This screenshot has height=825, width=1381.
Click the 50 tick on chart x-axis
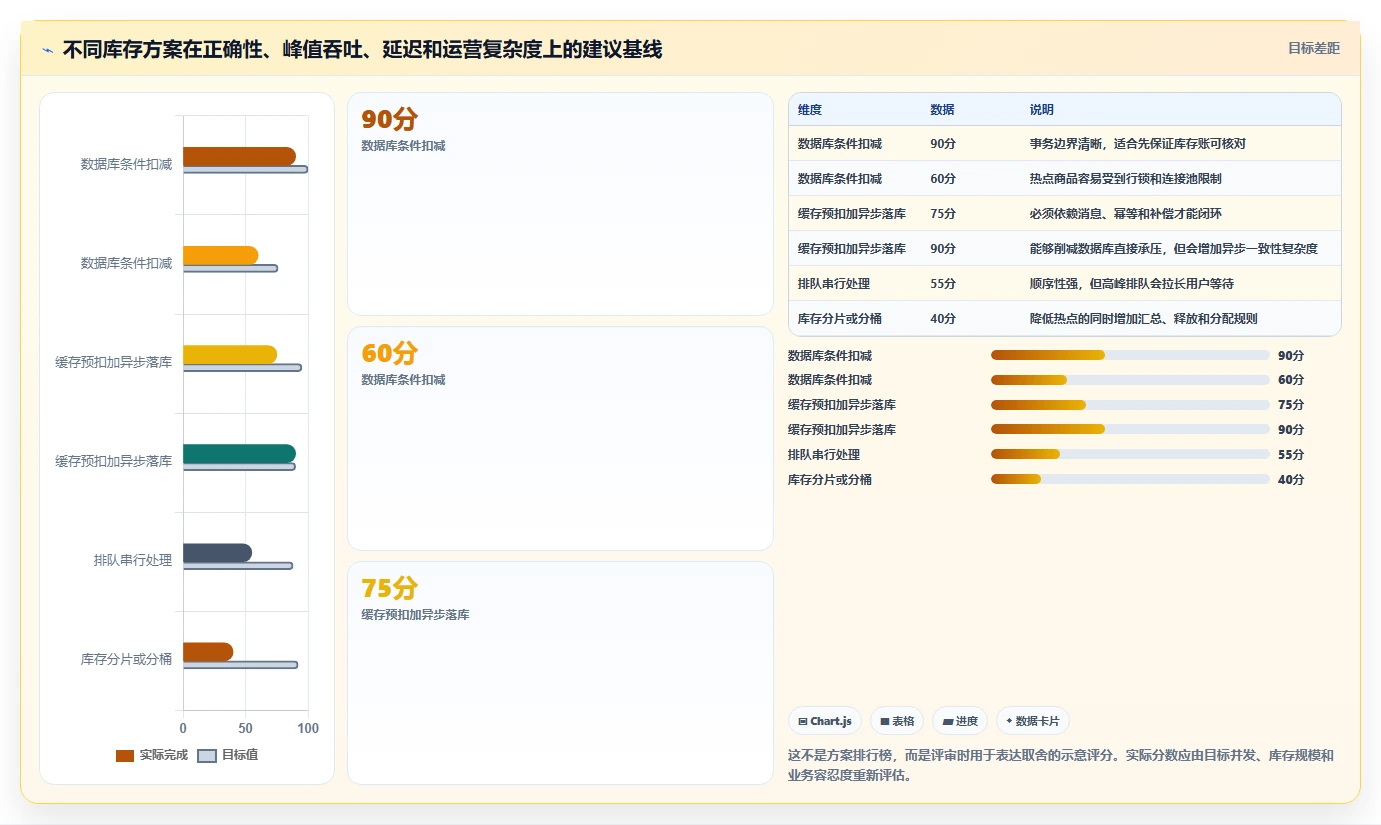[245, 729]
